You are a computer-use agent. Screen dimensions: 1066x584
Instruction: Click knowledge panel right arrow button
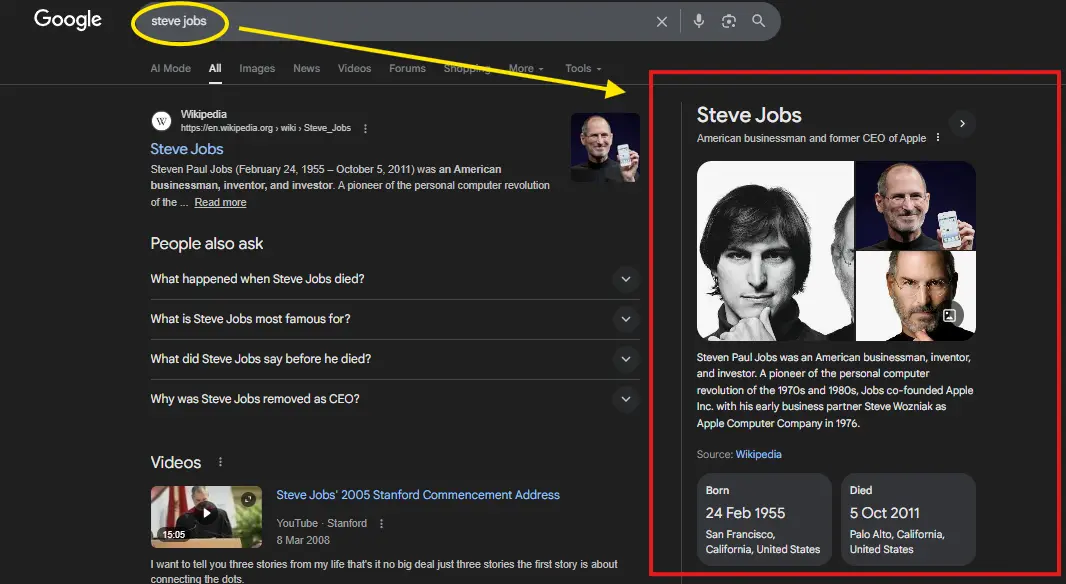click(962, 124)
